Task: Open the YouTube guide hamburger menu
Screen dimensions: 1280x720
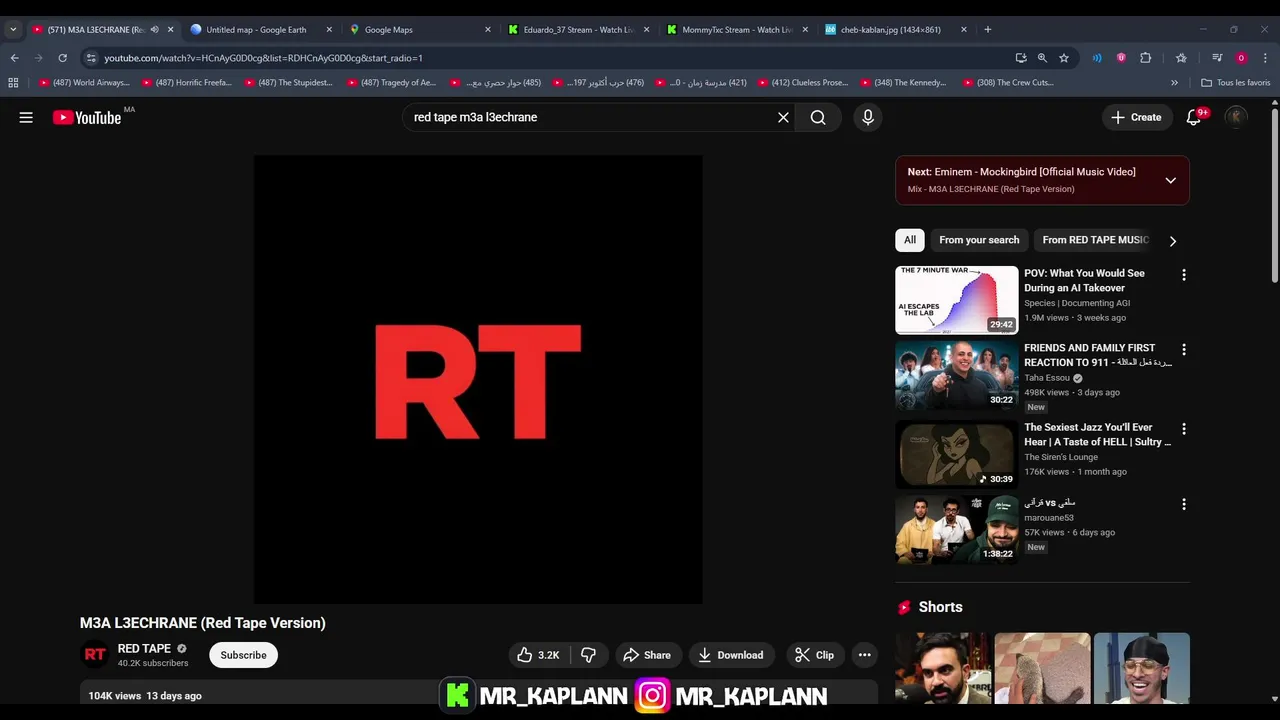Action: pyautogui.click(x=26, y=117)
